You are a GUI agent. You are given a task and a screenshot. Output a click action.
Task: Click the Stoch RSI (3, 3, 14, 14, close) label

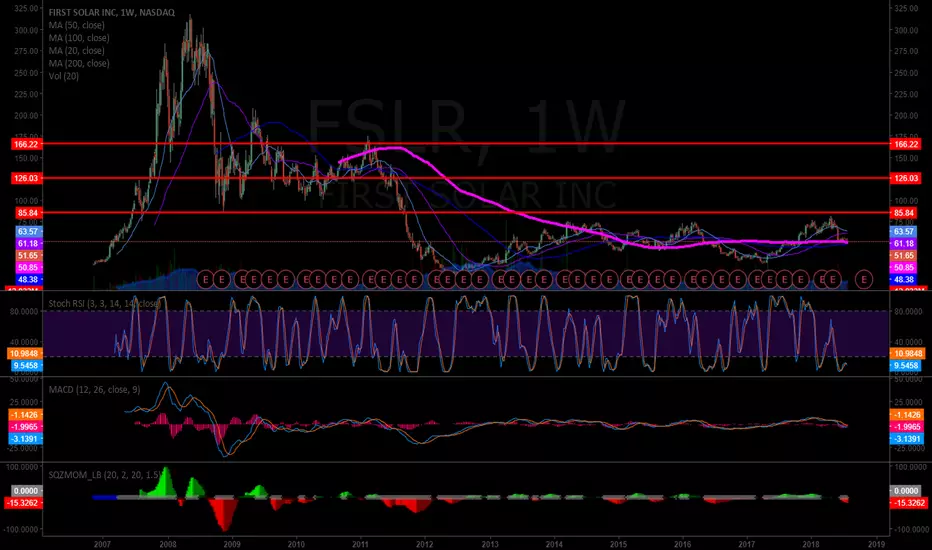point(104,303)
